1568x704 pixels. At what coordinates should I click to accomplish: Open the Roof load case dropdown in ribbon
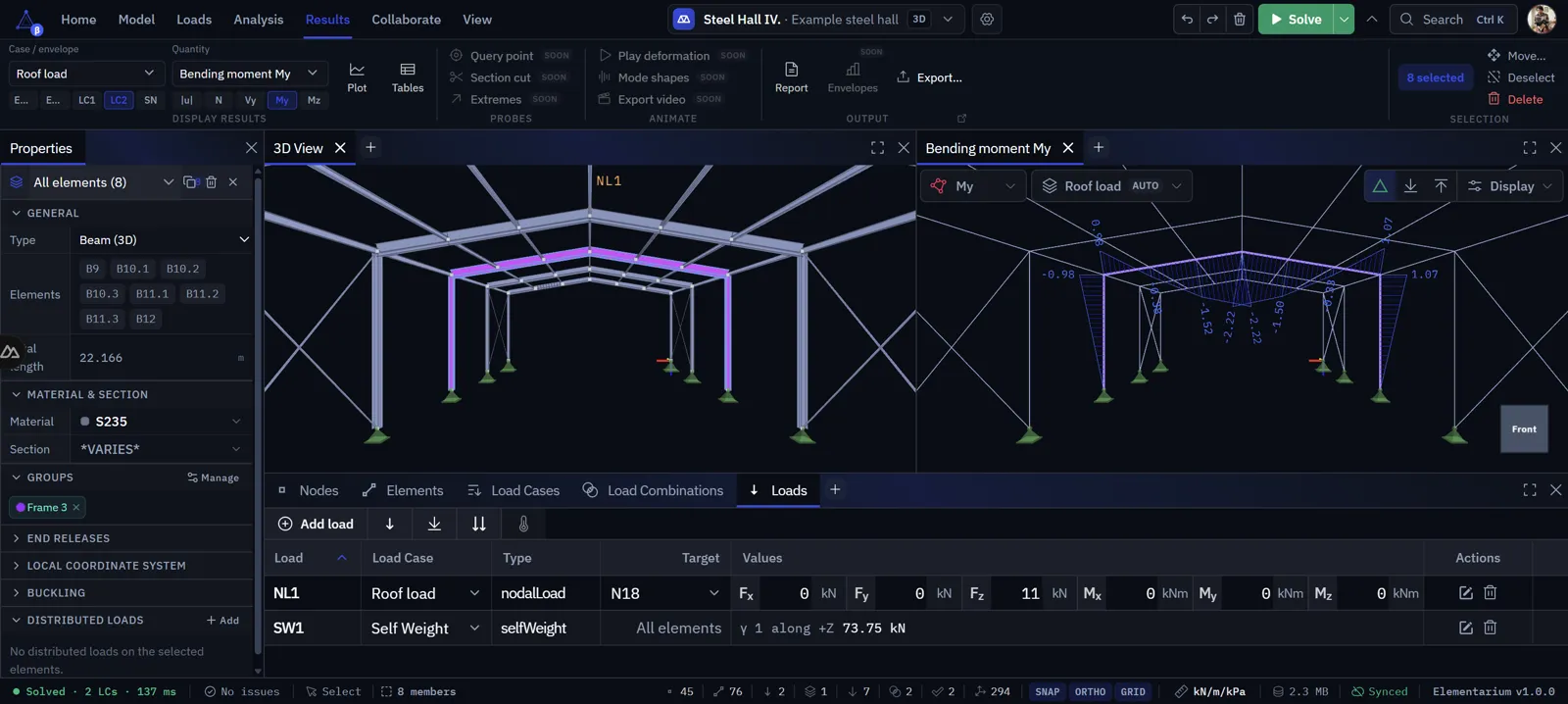click(85, 74)
